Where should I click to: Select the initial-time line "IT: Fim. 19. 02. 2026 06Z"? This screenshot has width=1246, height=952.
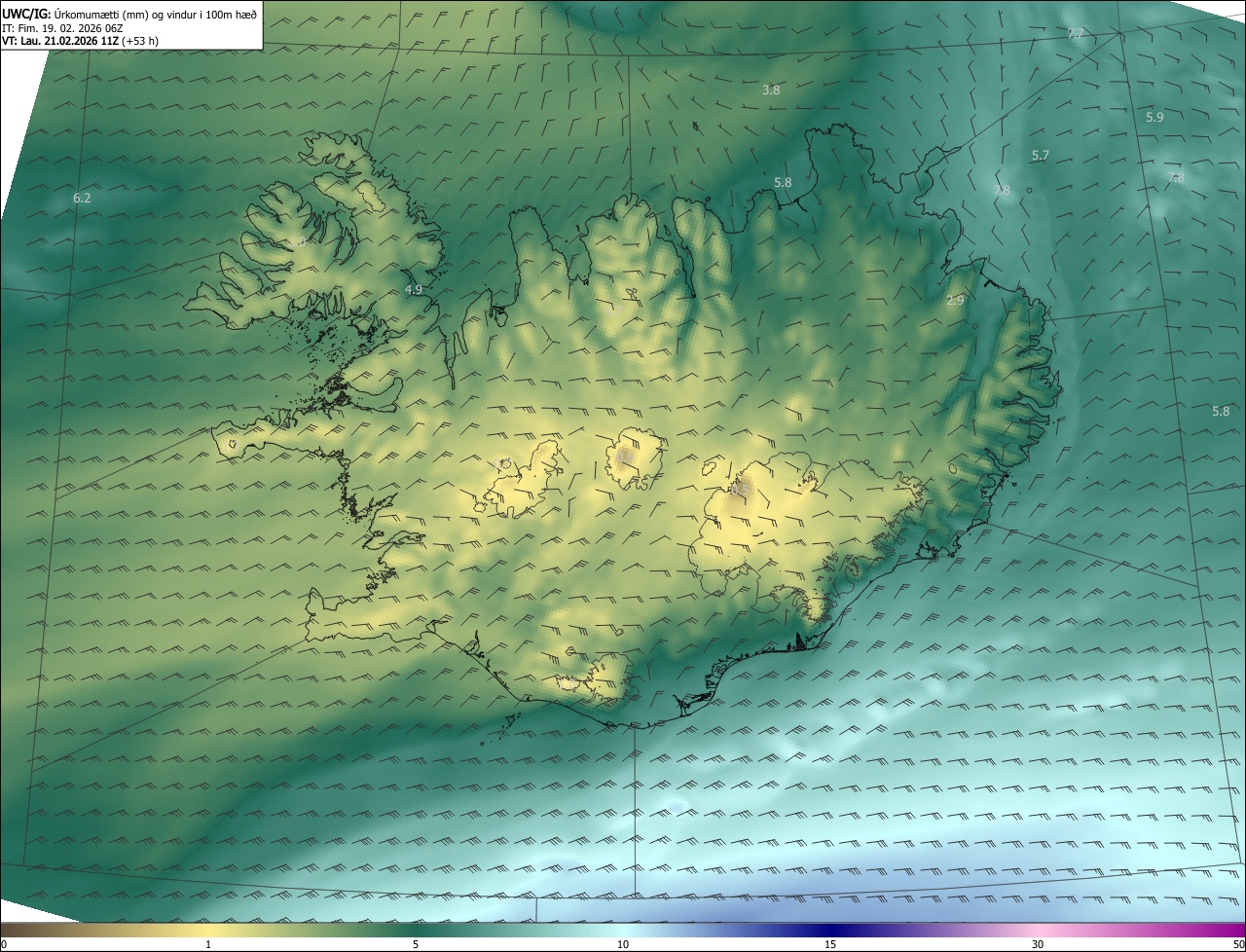click(62, 28)
